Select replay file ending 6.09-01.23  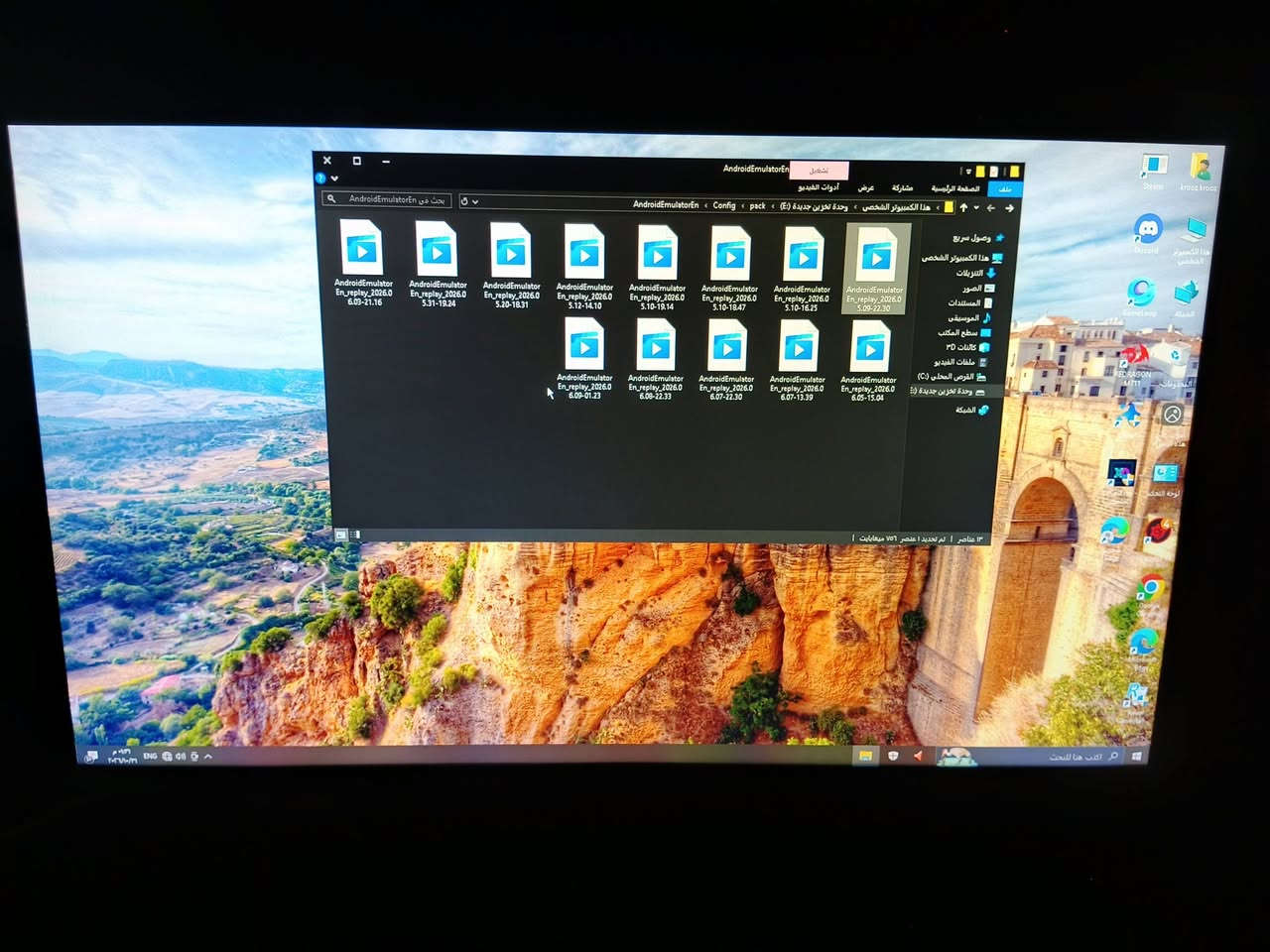coord(584,357)
